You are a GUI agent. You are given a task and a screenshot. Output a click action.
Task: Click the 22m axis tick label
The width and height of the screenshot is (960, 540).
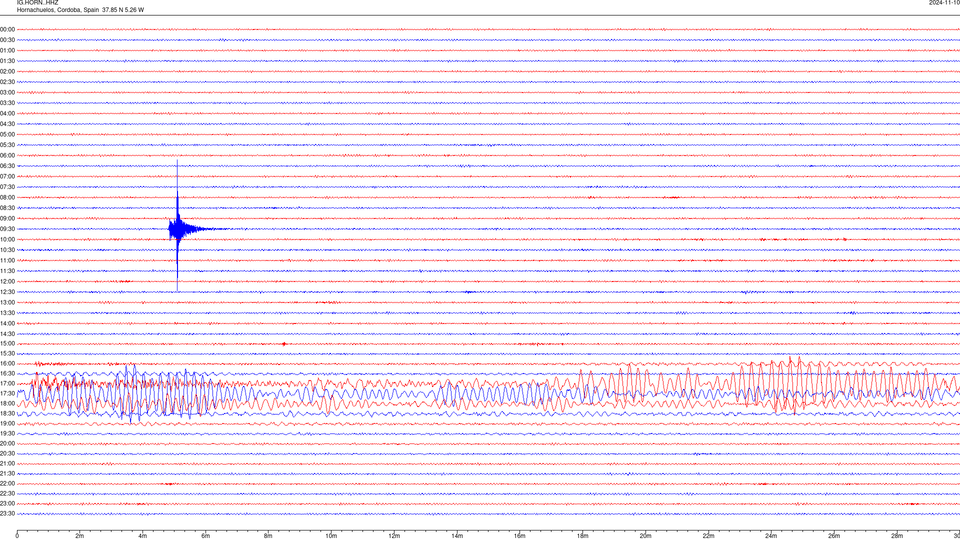click(x=708, y=536)
